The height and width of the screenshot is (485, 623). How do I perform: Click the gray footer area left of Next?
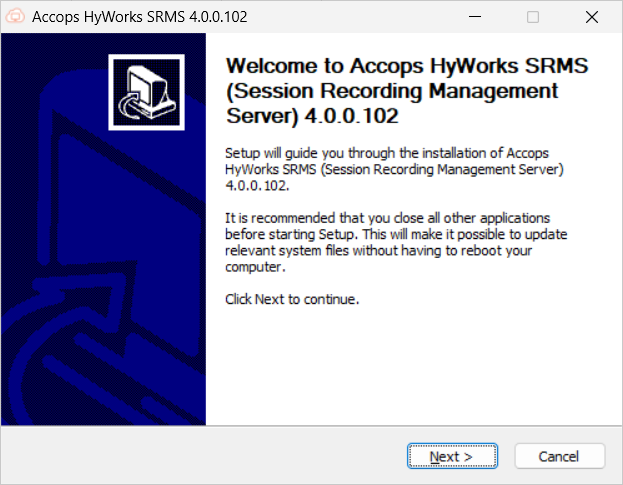(x=200, y=456)
